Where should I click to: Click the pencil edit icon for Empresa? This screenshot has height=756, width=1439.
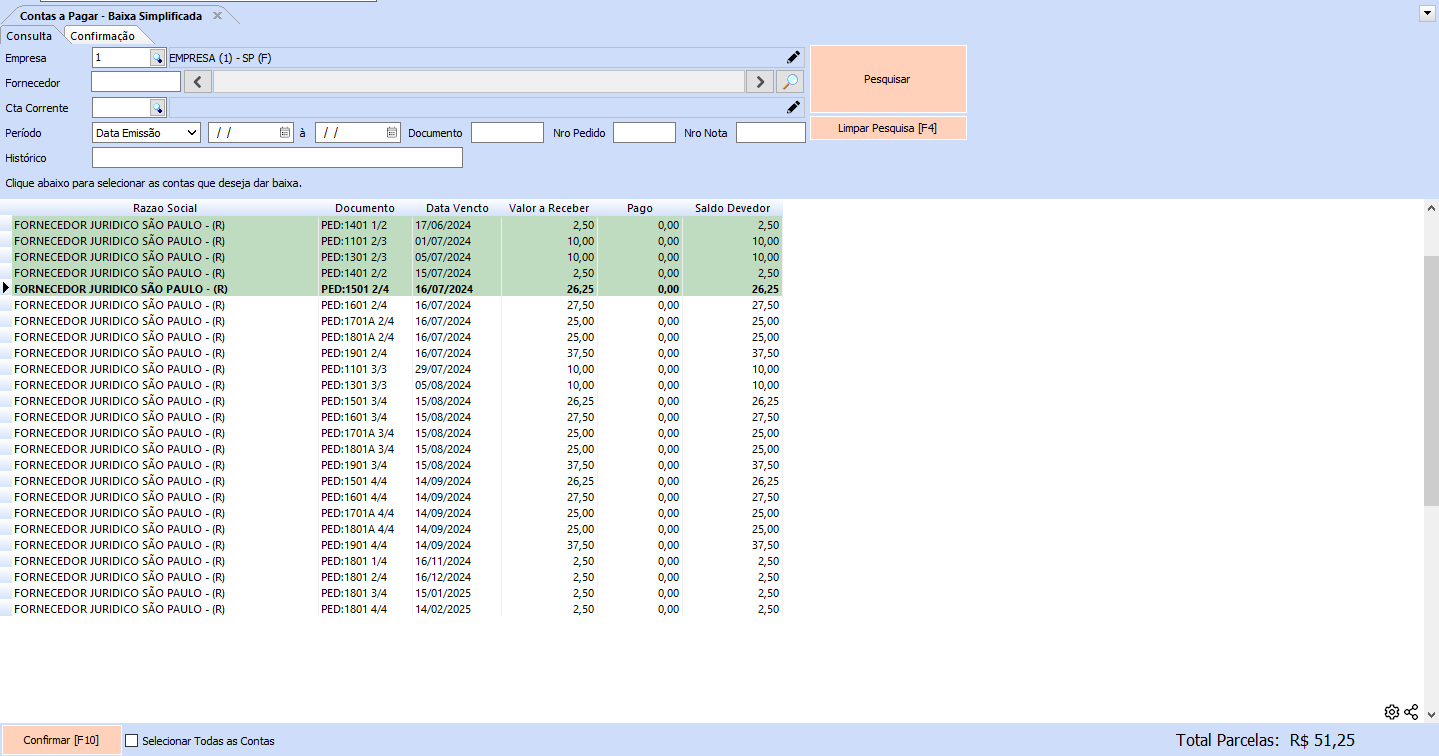[793, 58]
